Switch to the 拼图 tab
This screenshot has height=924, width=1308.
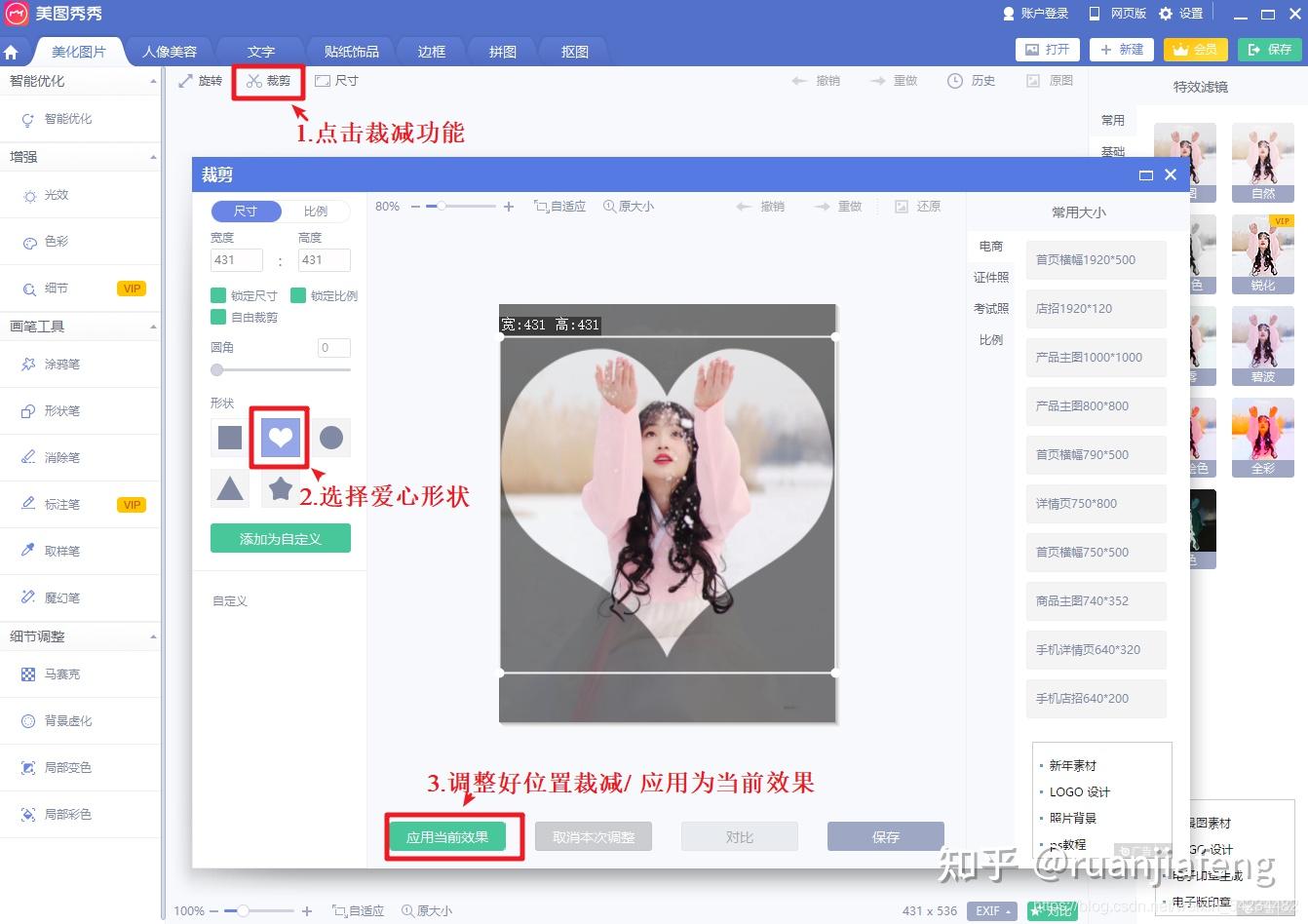(503, 52)
